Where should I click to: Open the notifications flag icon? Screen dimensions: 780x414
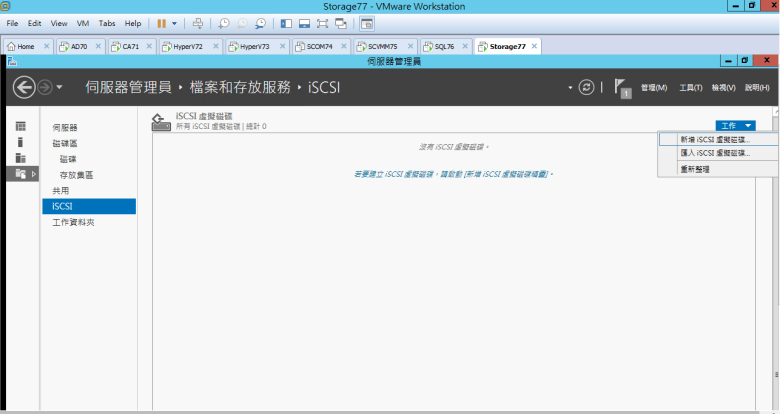tap(621, 88)
